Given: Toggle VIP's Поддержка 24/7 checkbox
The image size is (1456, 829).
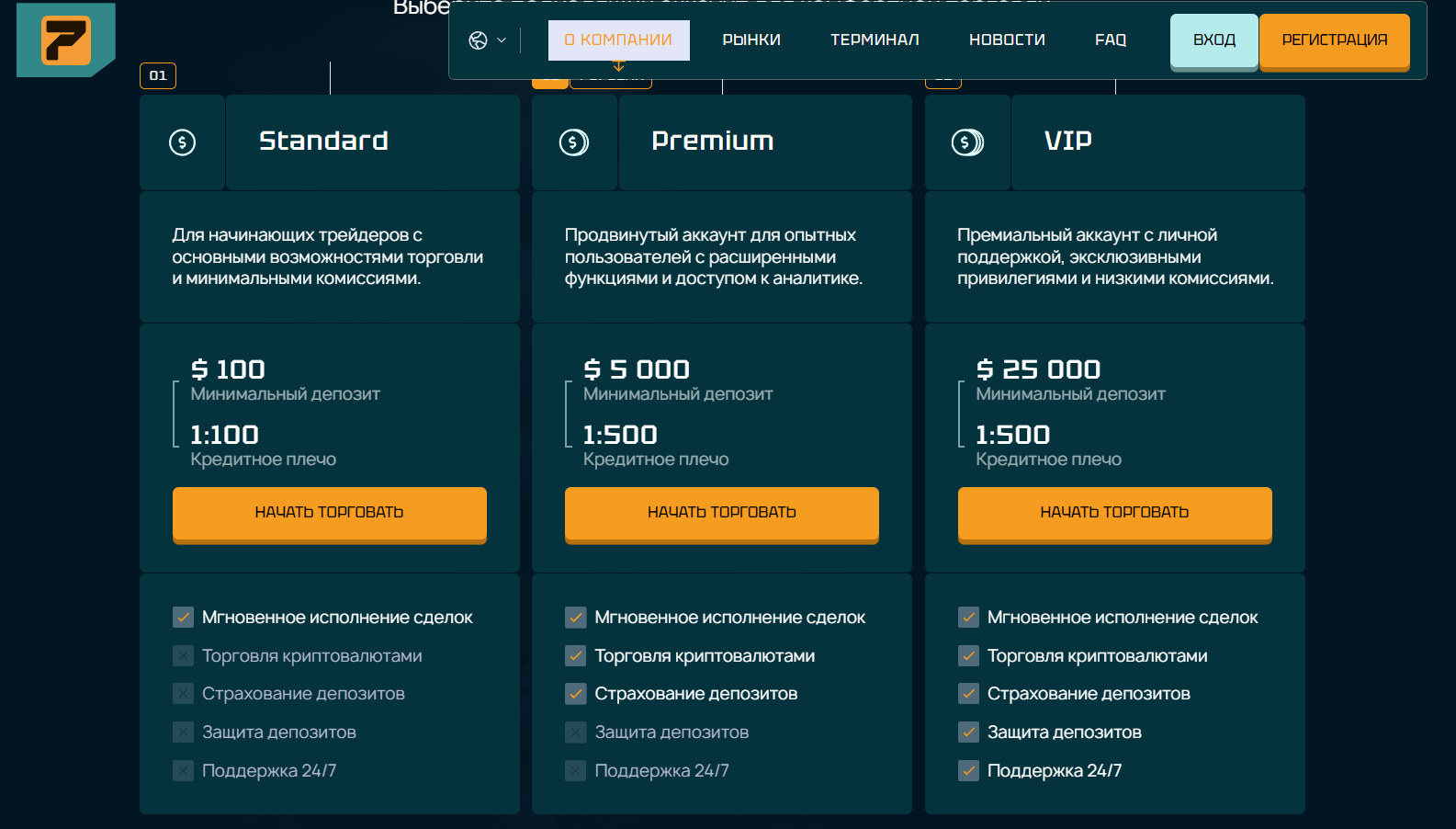Looking at the screenshot, I should (x=968, y=771).
